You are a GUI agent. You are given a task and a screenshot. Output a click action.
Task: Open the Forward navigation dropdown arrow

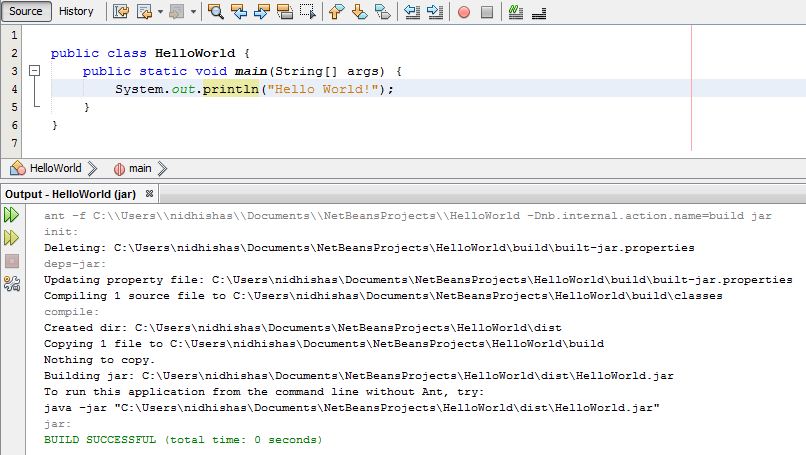click(193, 11)
